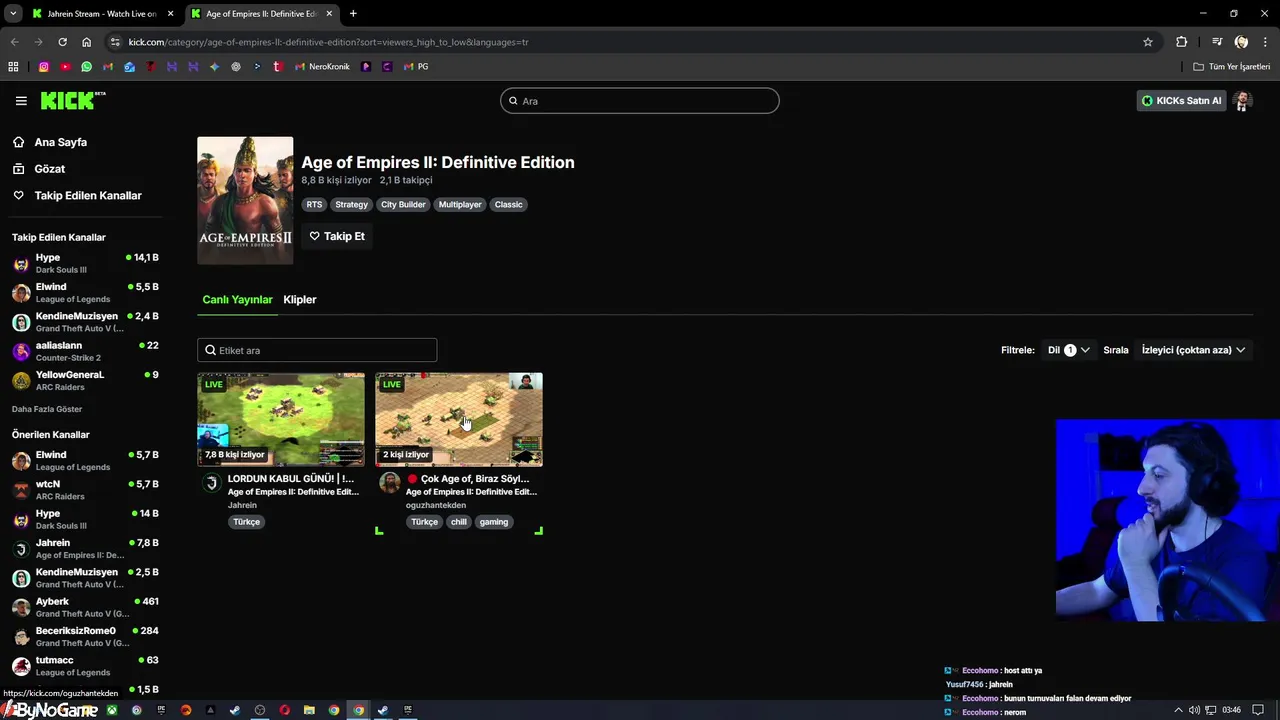Viewport: 1280px width, 720px height.
Task: Click Takip Et follow button
Action: click(337, 236)
